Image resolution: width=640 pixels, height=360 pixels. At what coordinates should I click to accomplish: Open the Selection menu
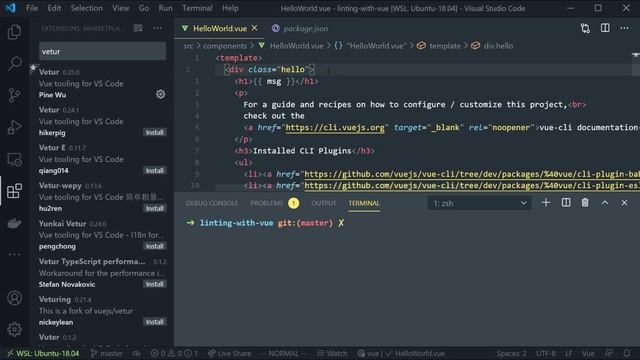click(x=87, y=8)
